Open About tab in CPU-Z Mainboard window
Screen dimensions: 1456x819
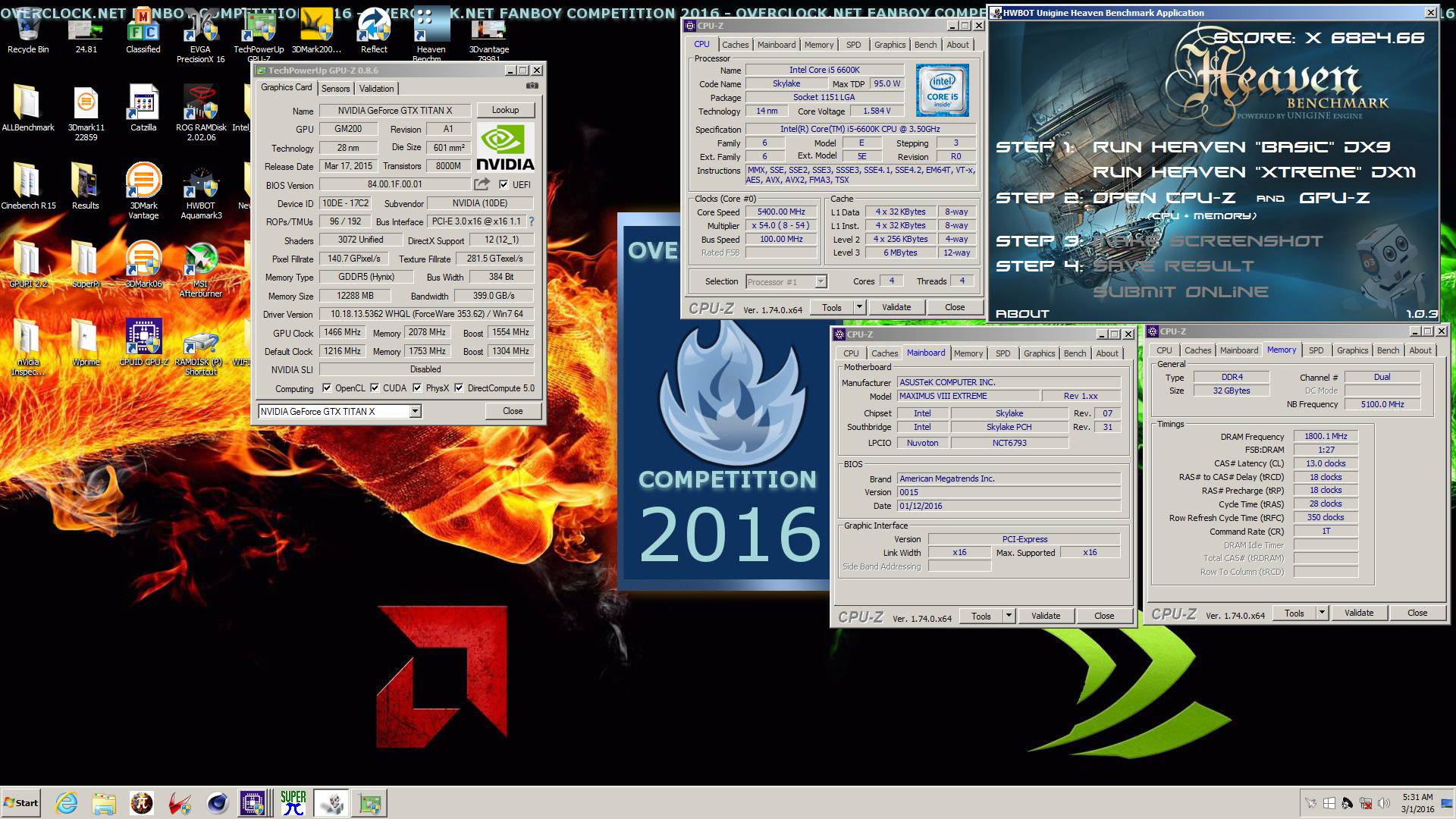click(1106, 353)
